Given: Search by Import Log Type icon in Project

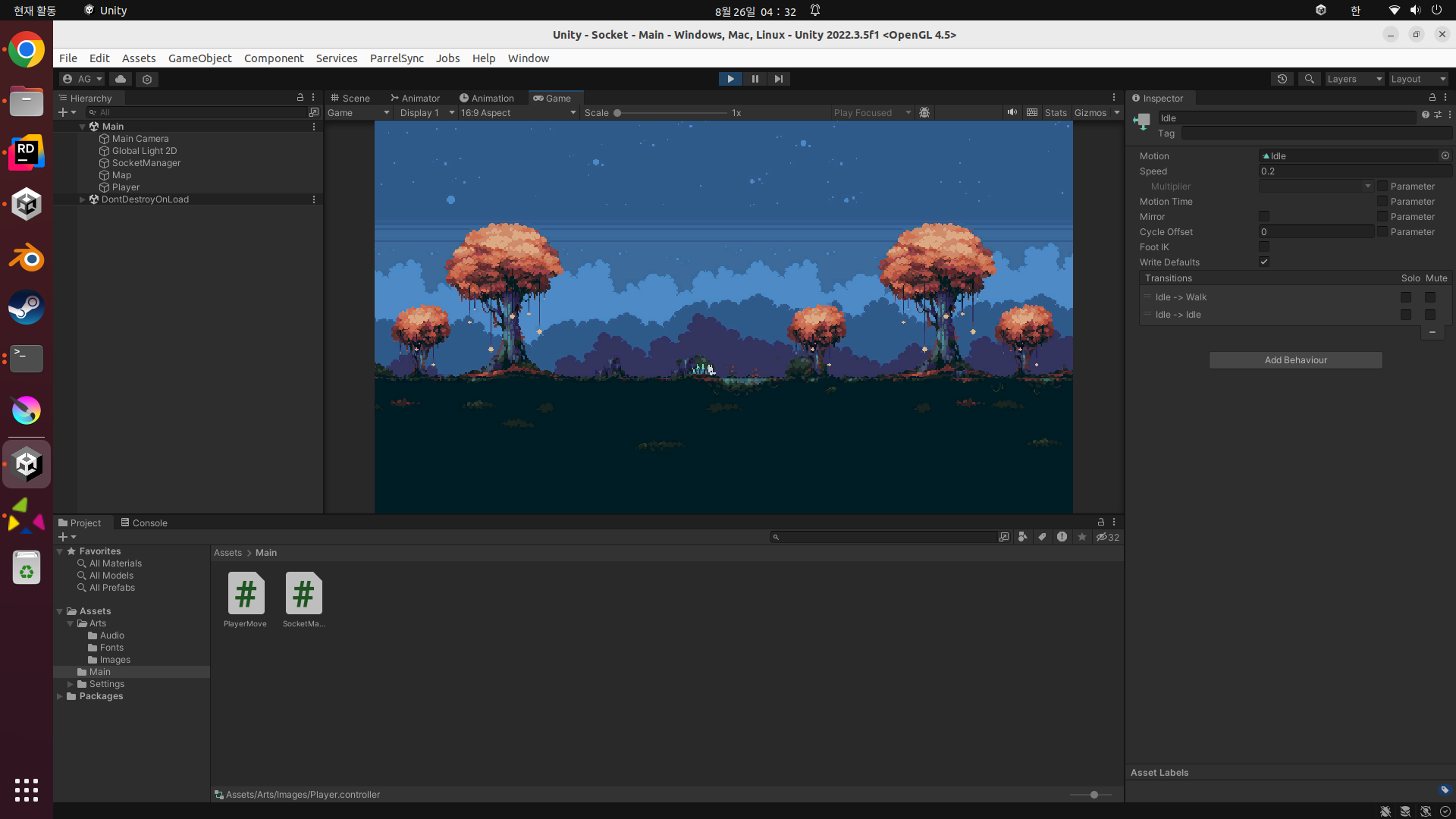Looking at the screenshot, I should (x=1062, y=537).
